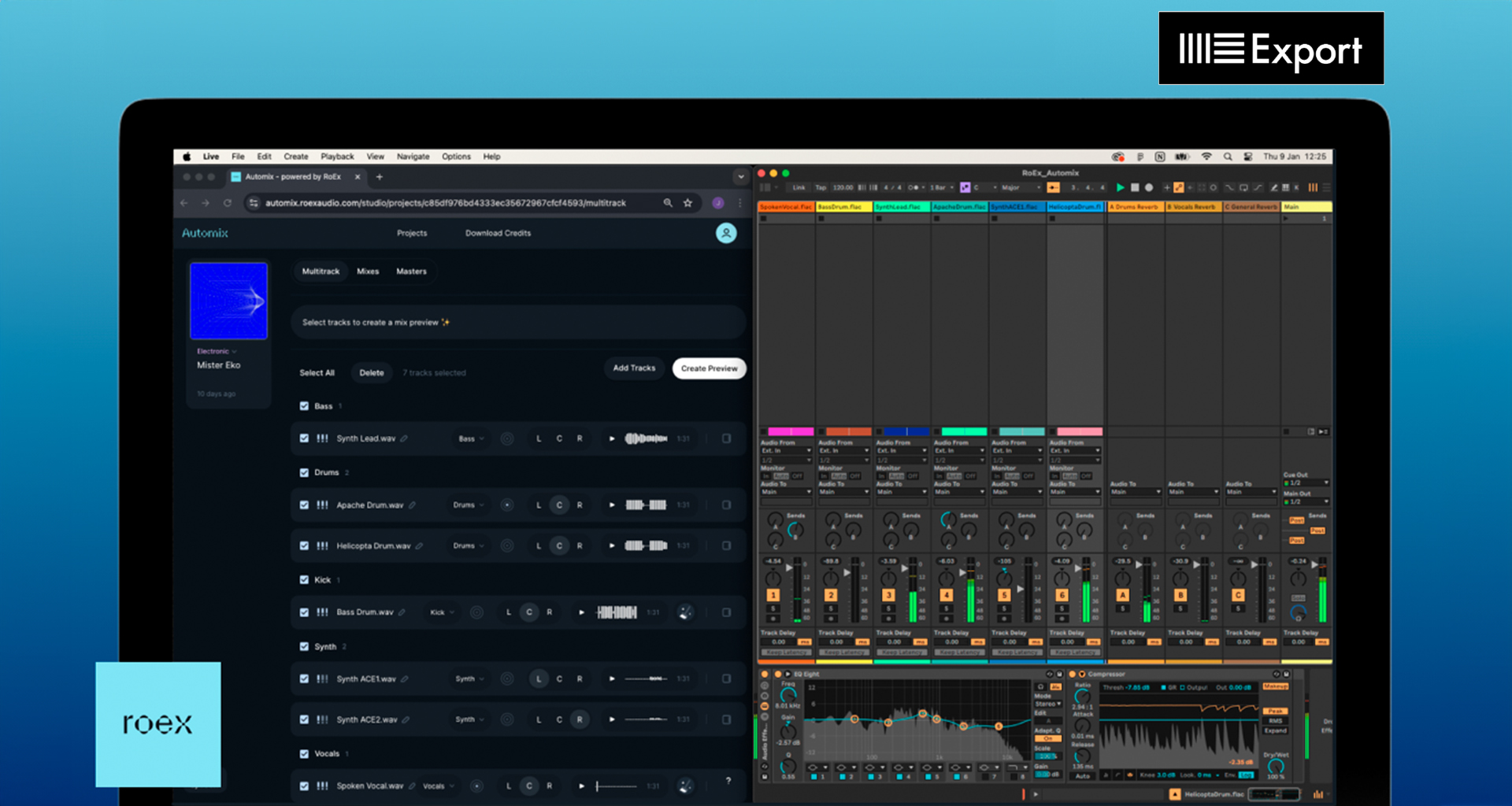1512x806 pixels.
Task: Open Download Credits link
Action: (498, 233)
